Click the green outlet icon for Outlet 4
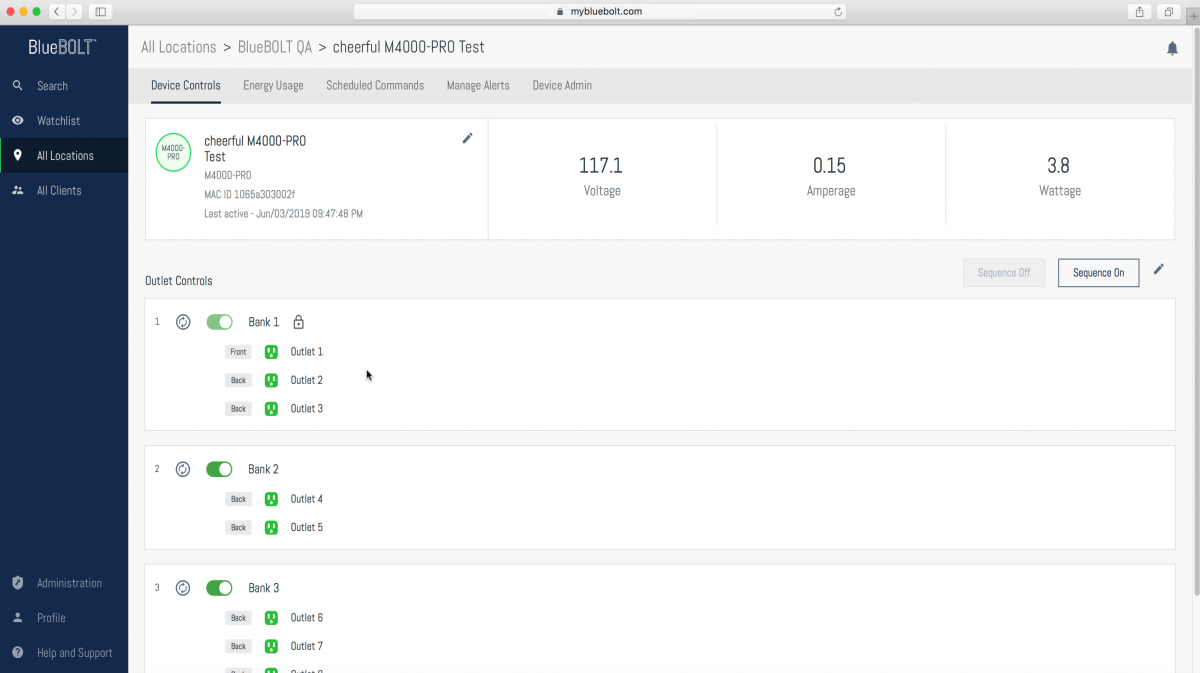Screen dimensions: 1200x673 click(x=270, y=498)
